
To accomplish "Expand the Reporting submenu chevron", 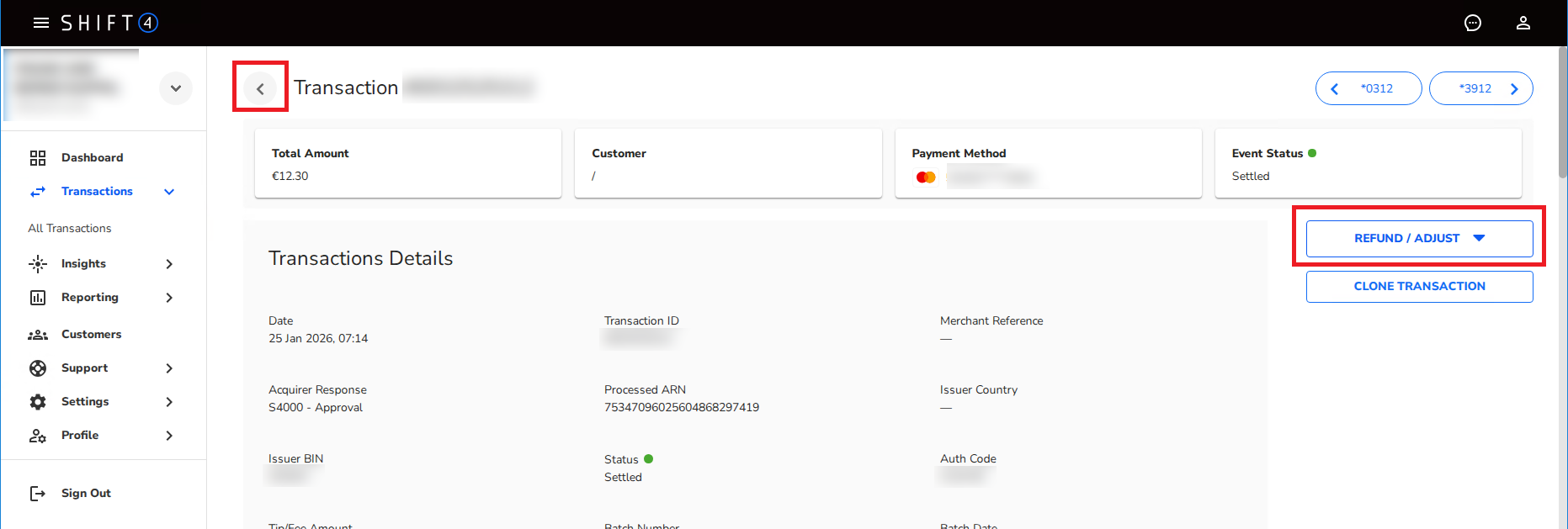I will tap(169, 298).
